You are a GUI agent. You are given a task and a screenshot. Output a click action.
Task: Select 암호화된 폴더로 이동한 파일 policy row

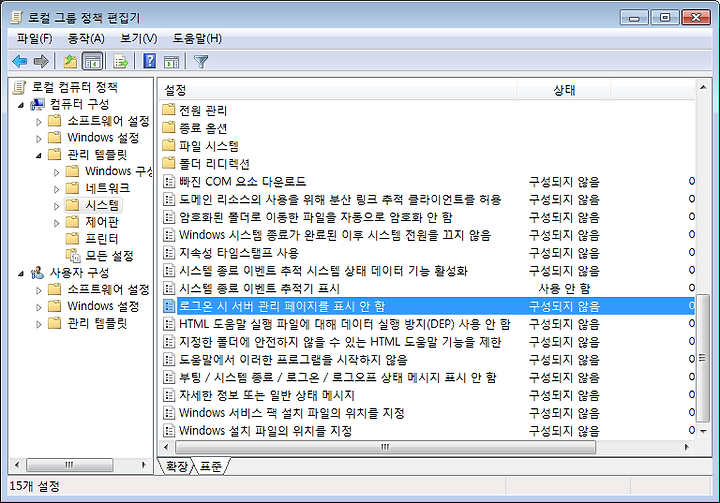(315, 217)
